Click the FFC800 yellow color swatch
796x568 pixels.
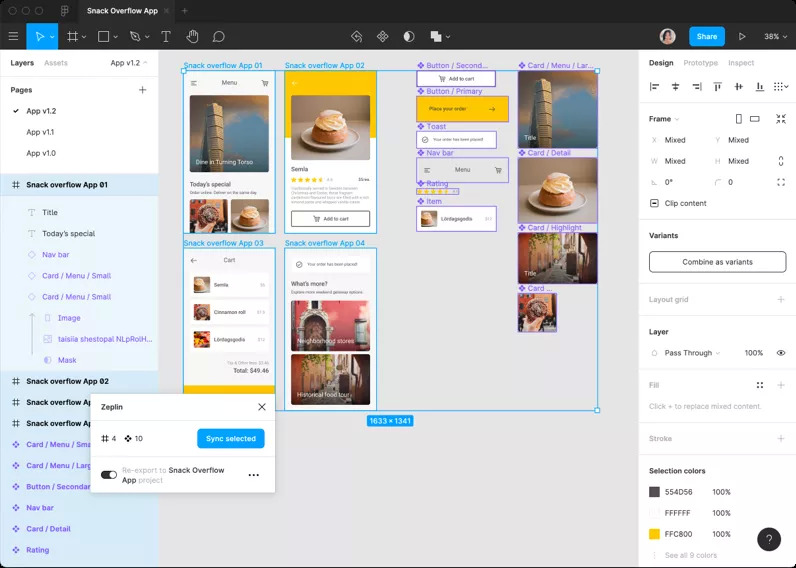pos(655,534)
